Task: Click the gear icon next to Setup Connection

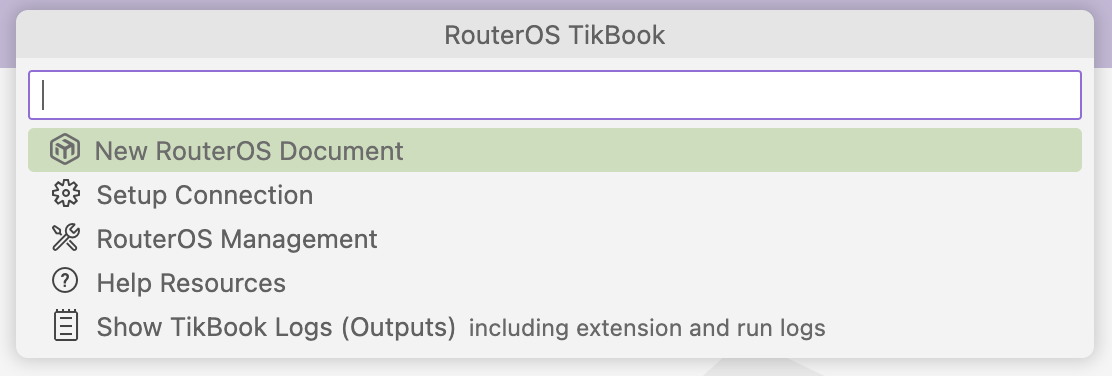Action: click(66, 194)
